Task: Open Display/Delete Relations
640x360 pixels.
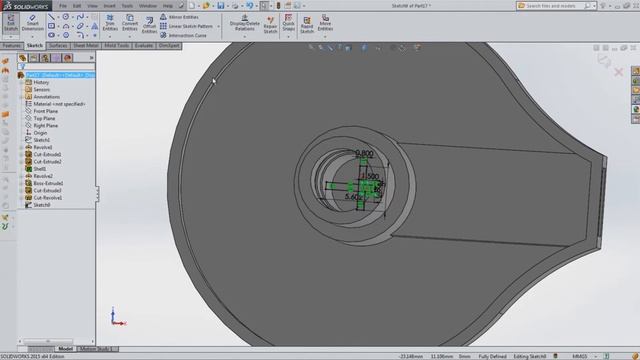Action: tap(244, 23)
